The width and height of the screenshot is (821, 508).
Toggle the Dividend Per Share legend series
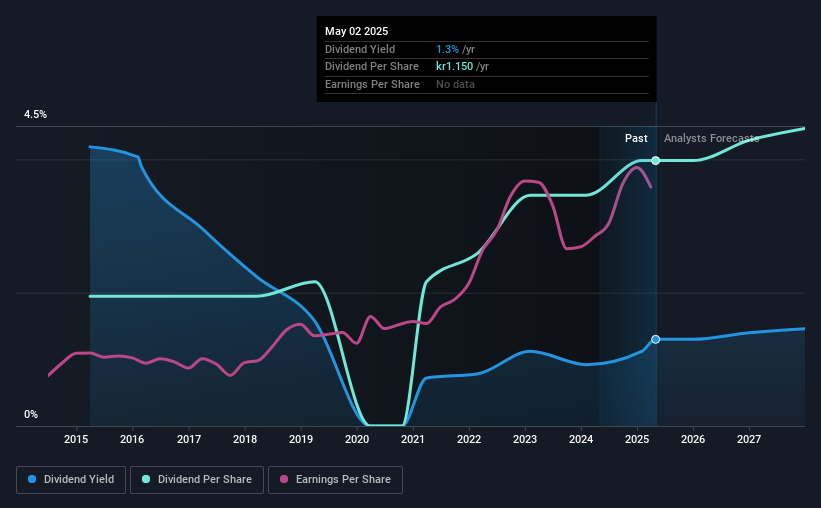197,480
